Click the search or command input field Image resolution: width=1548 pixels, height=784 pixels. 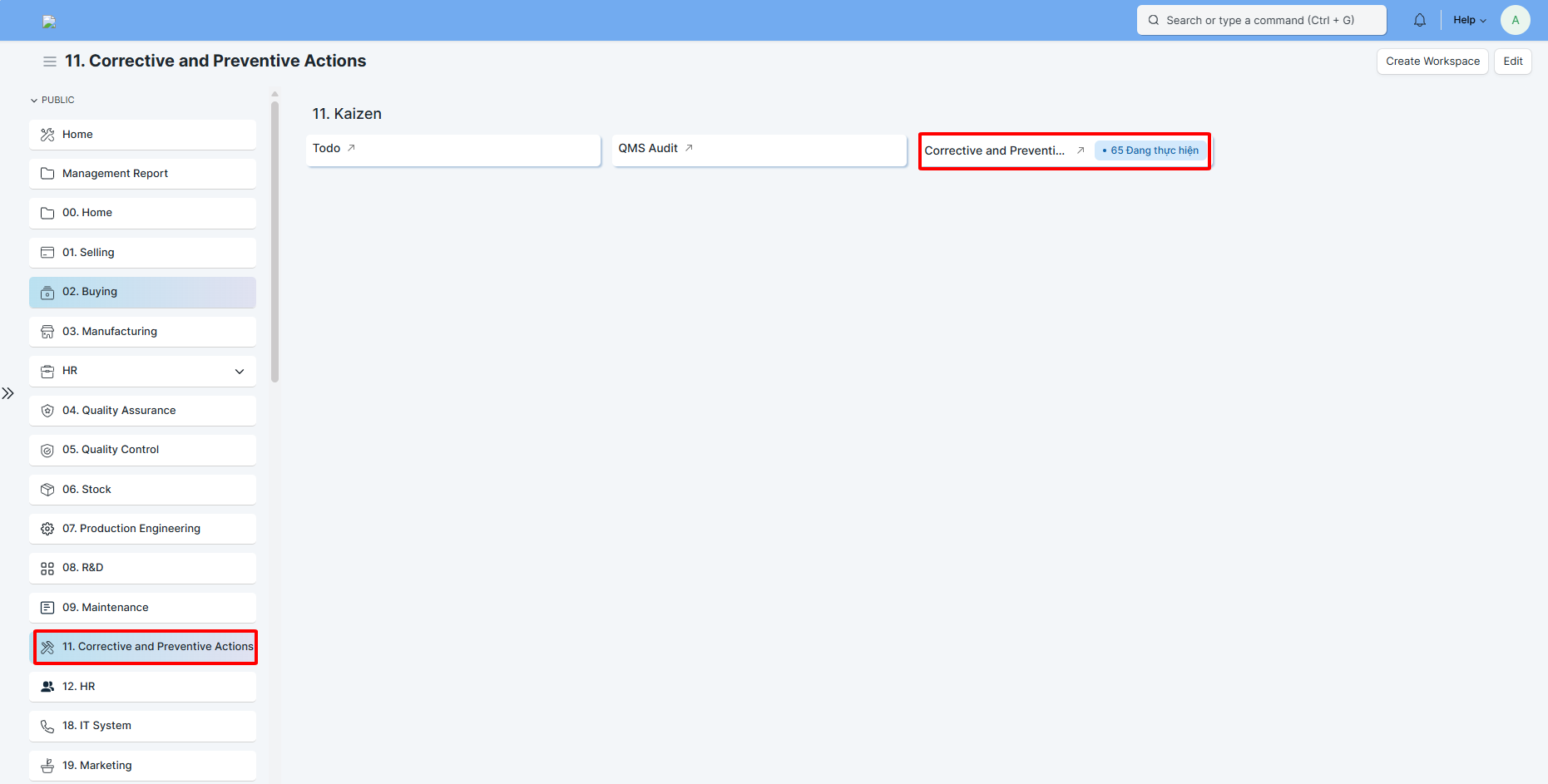1260,20
